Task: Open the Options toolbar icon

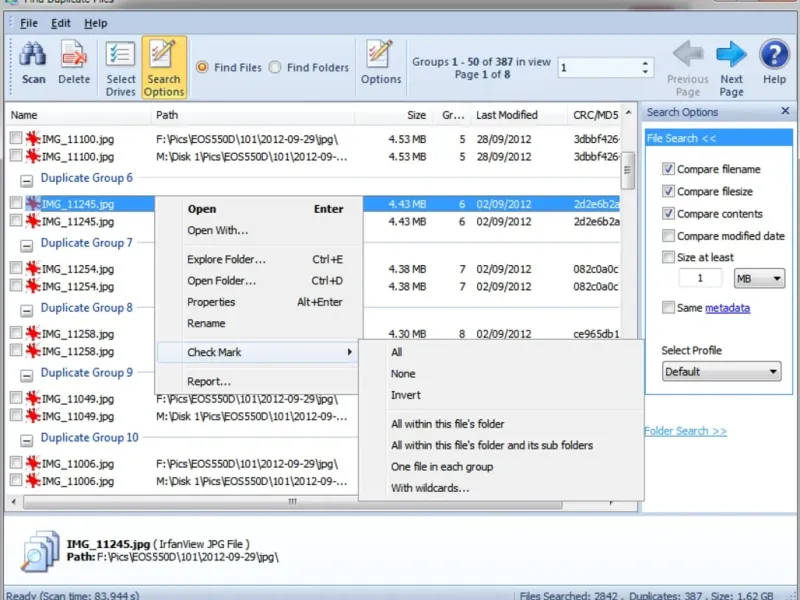Action: click(x=380, y=56)
